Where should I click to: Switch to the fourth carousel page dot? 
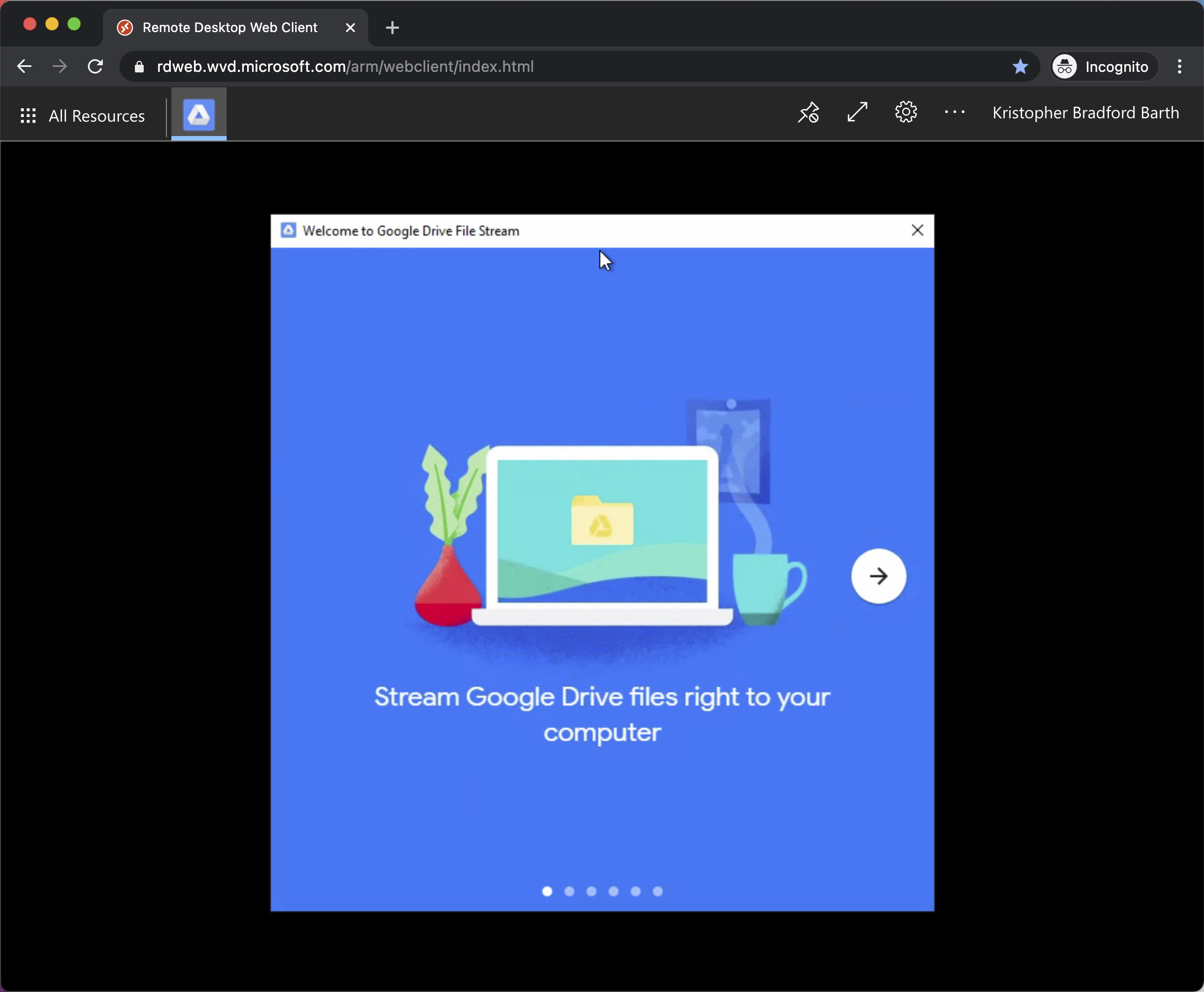click(614, 891)
